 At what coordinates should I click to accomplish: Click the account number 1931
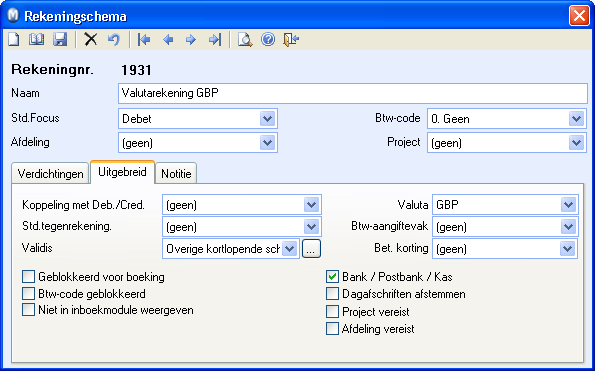pyautogui.click(x=136, y=70)
